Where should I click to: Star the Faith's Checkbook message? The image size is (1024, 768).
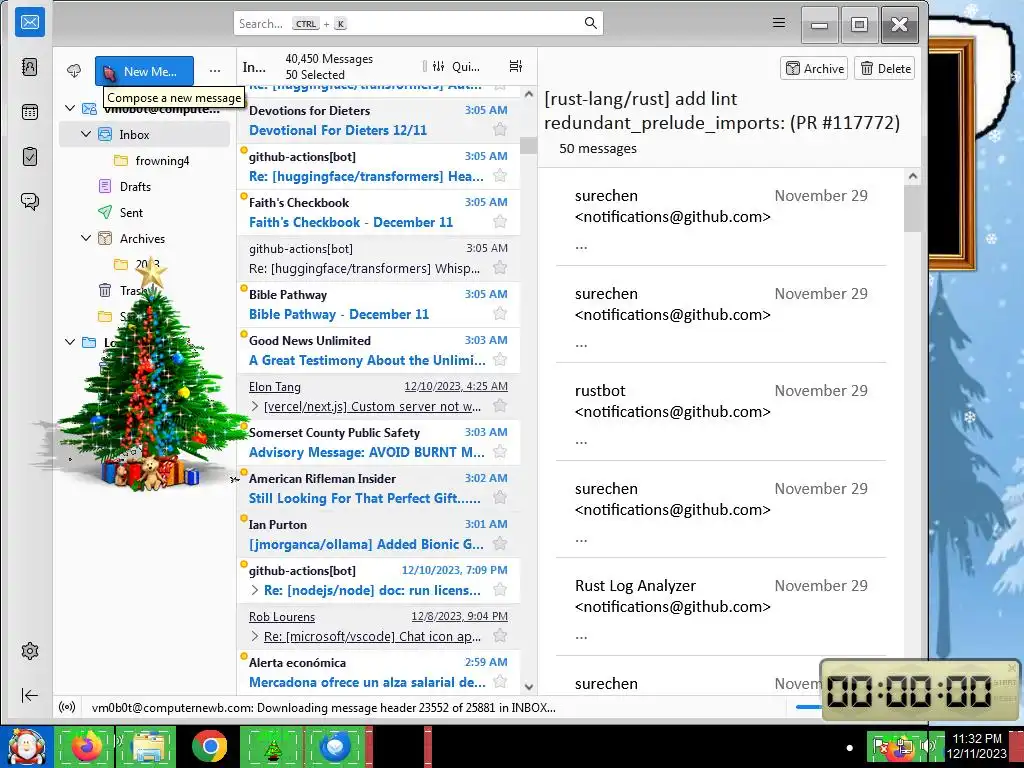[x=500, y=221]
